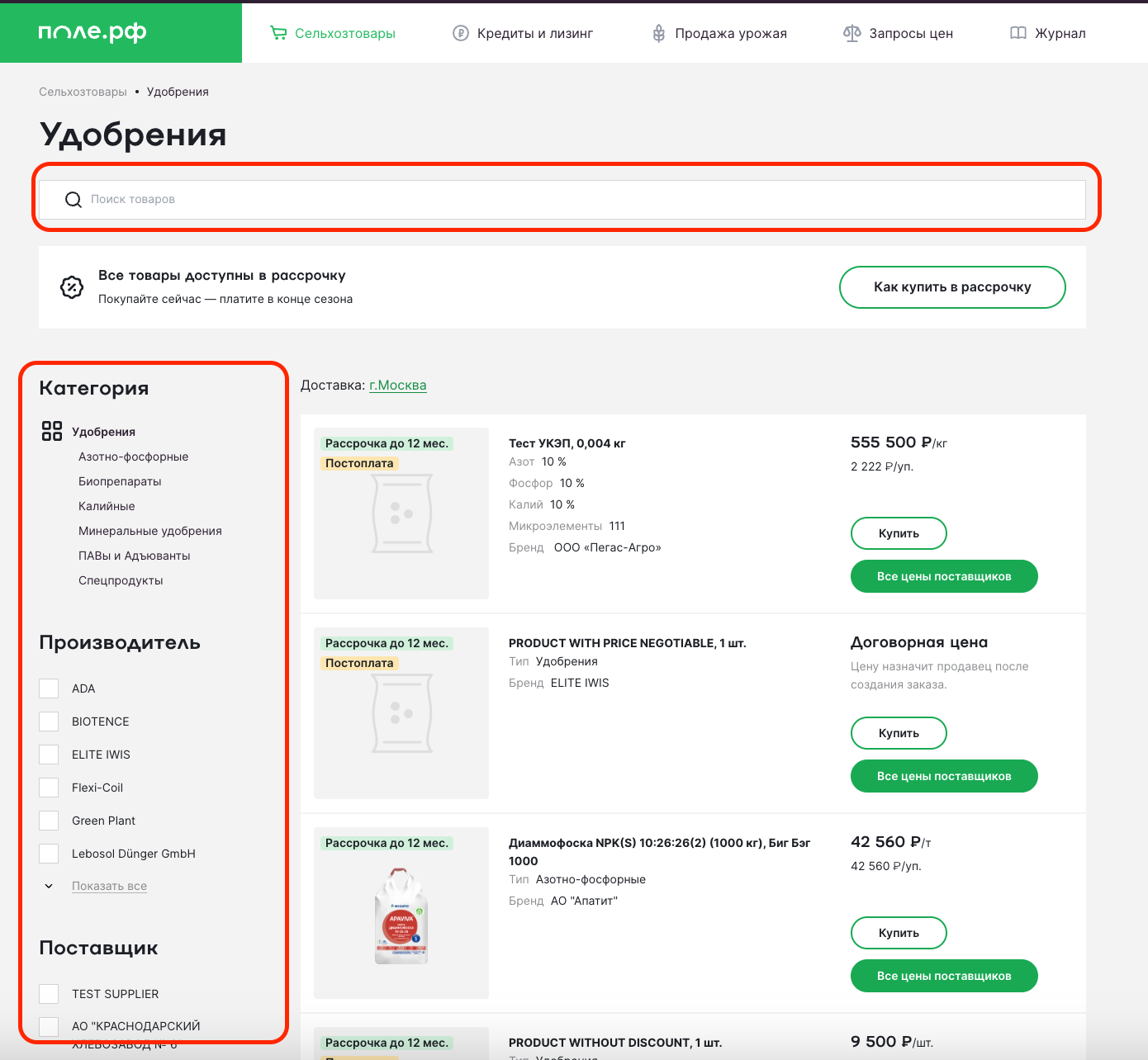The image size is (1148, 1060).
Task: Click Все цены поставщиков for Диаммофоска
Action: (x=944, y=976)
